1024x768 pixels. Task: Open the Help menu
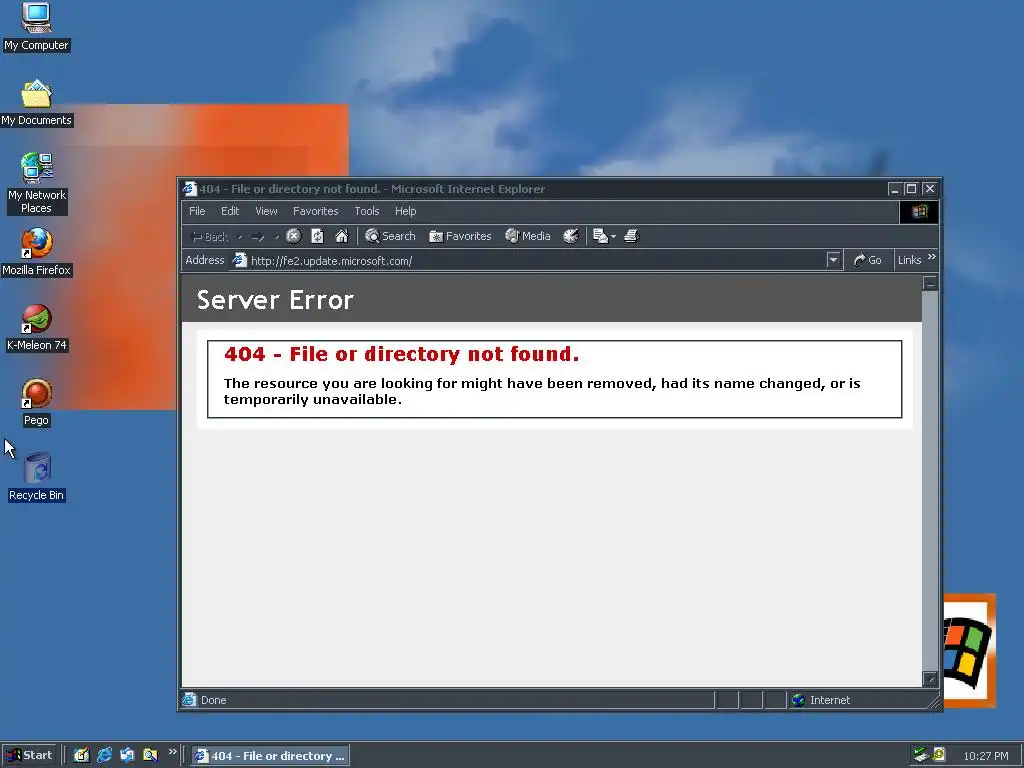[x=406, y=211]
